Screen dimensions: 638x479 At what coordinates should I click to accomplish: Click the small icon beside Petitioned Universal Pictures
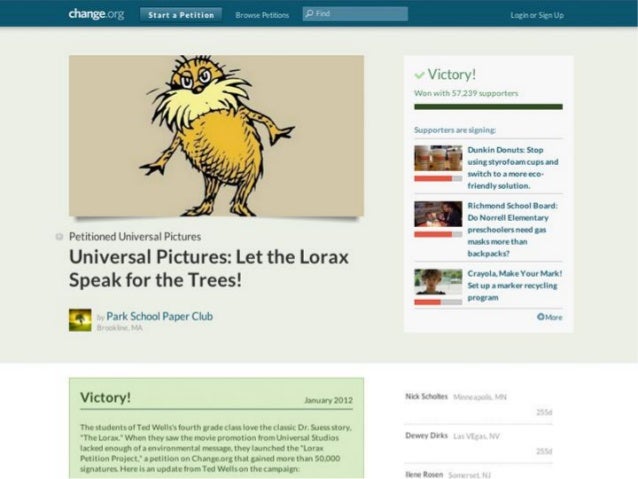(x=59, y=236)
